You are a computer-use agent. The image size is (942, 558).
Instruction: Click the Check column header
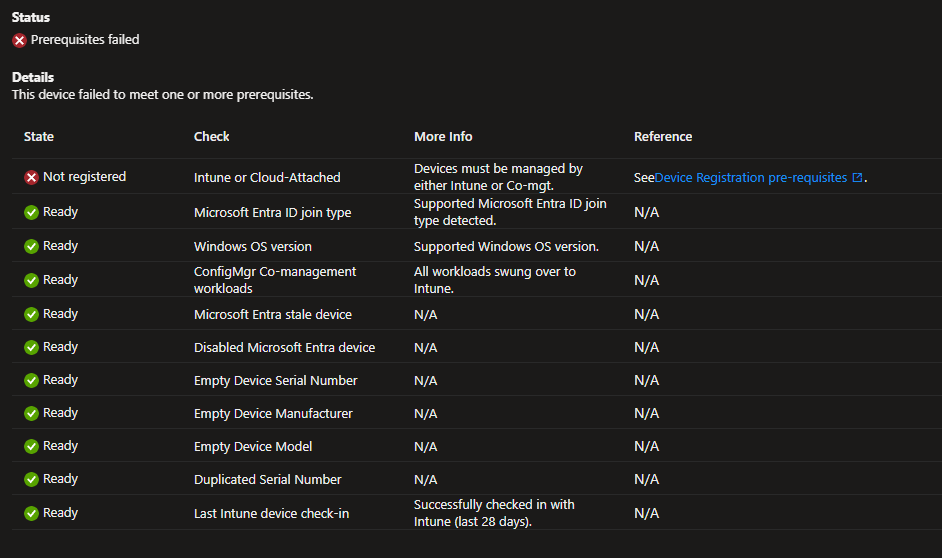211,136
